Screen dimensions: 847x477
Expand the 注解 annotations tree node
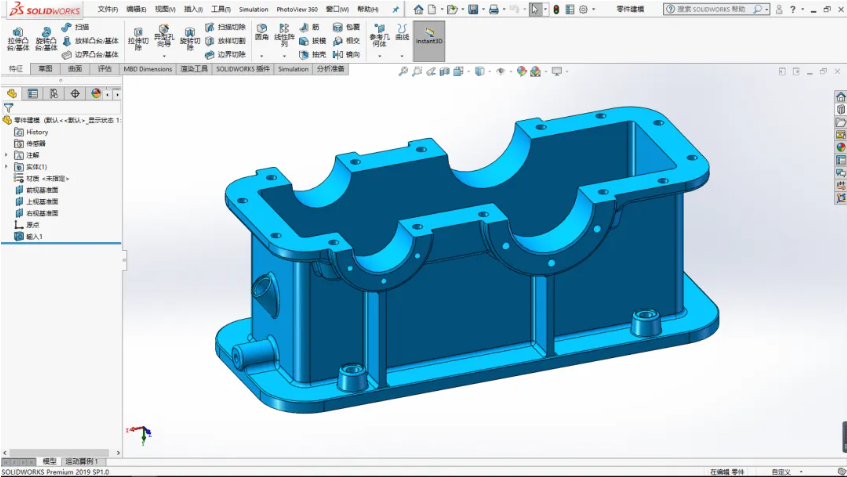click(x=6, y=155)
